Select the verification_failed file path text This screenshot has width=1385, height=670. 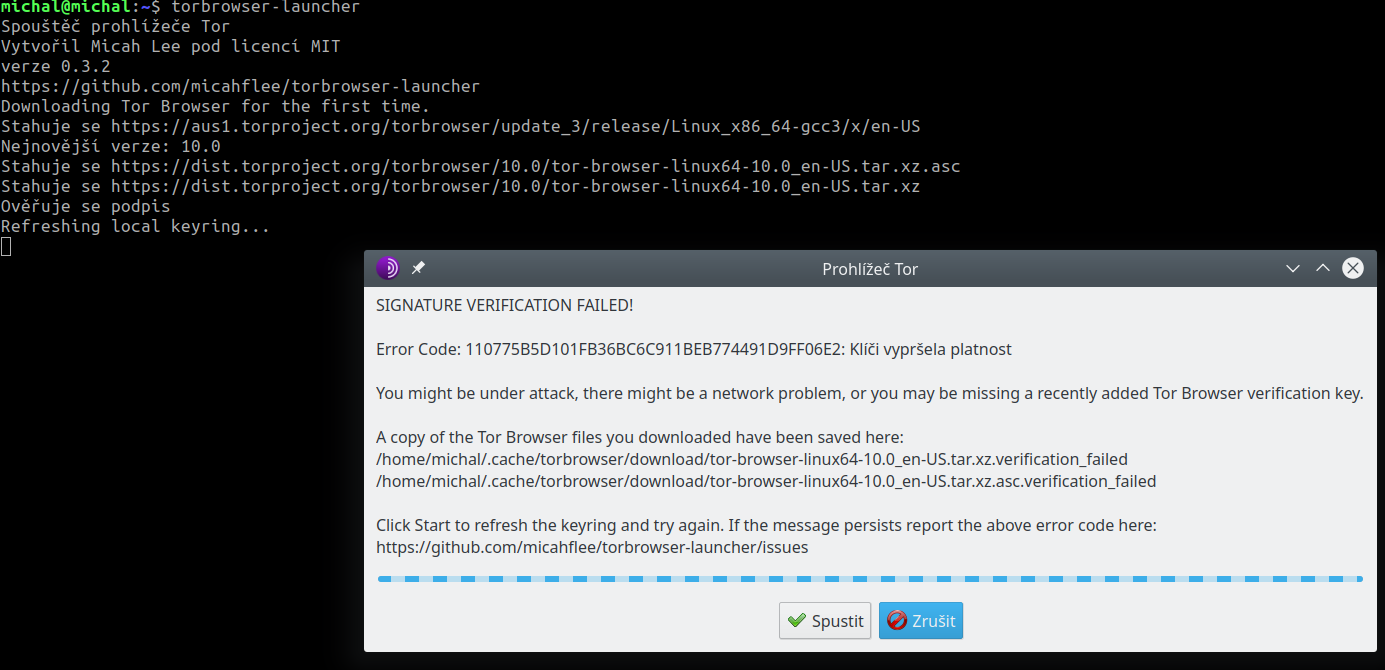pos(751,459)
